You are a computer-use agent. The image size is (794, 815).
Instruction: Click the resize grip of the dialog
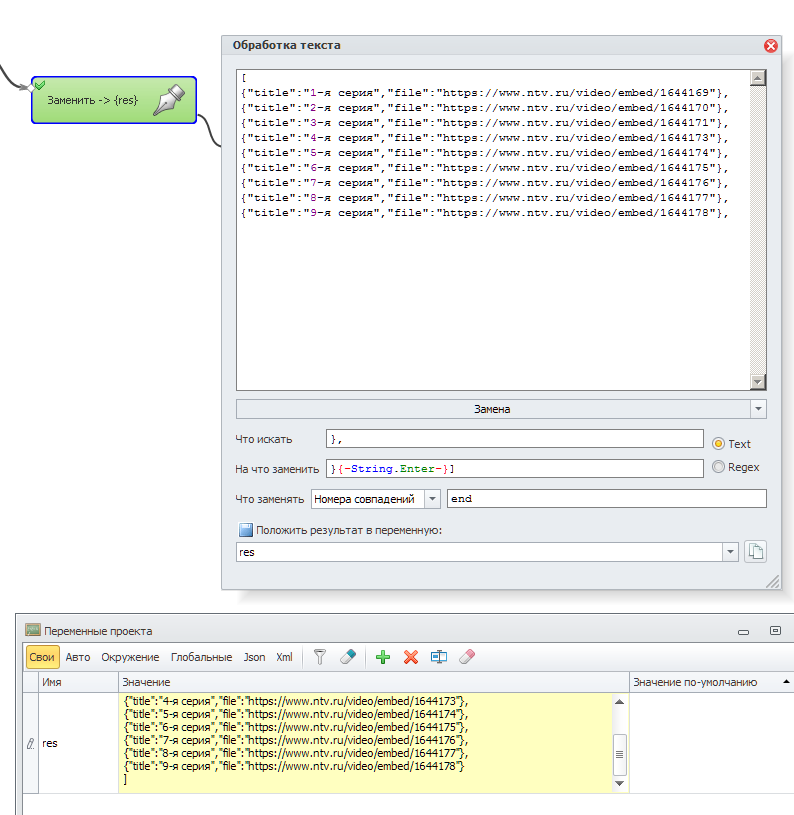click(x=773, y=582)
